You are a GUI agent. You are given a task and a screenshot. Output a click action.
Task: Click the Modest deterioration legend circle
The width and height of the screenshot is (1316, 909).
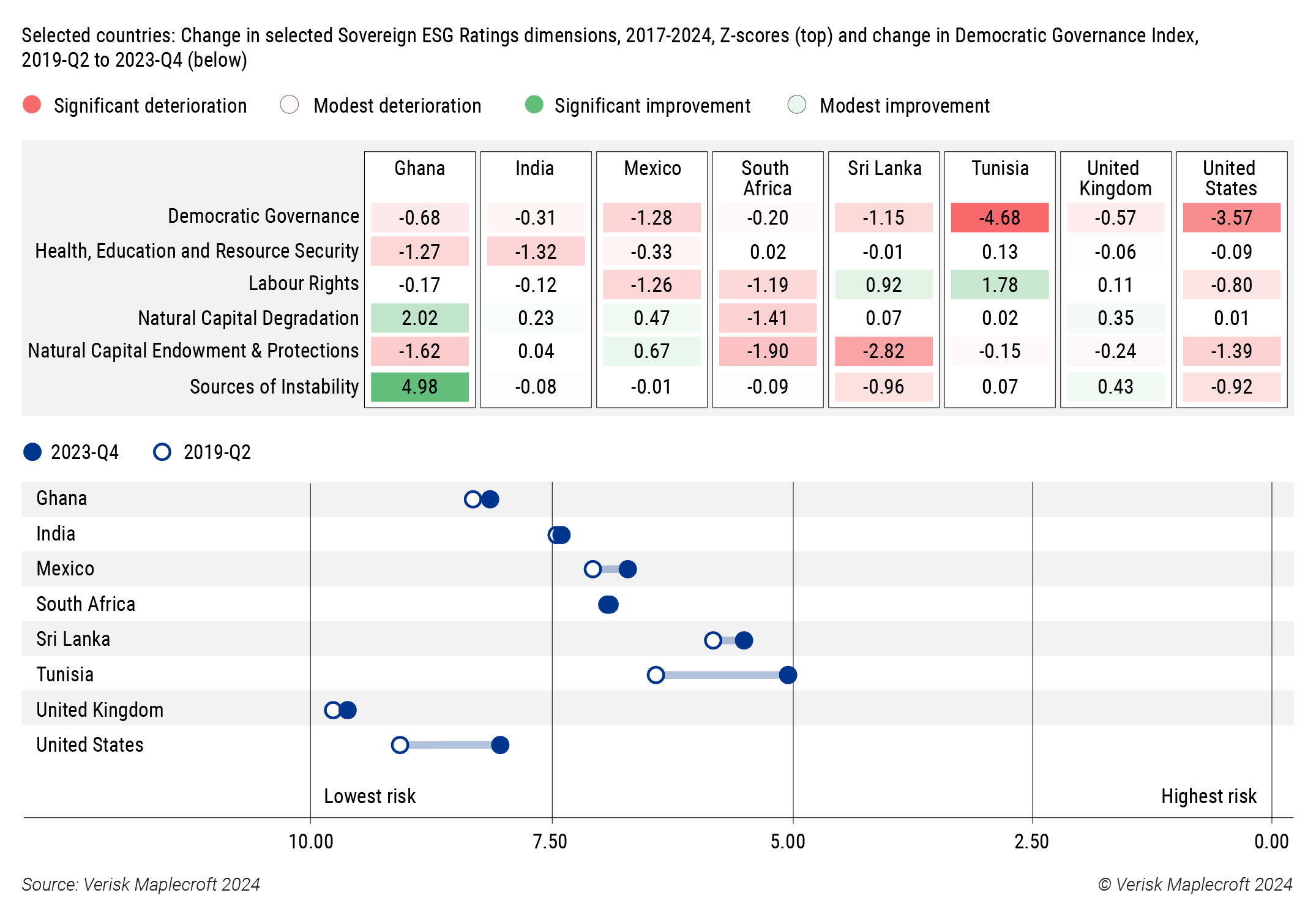tap(290, 105)
